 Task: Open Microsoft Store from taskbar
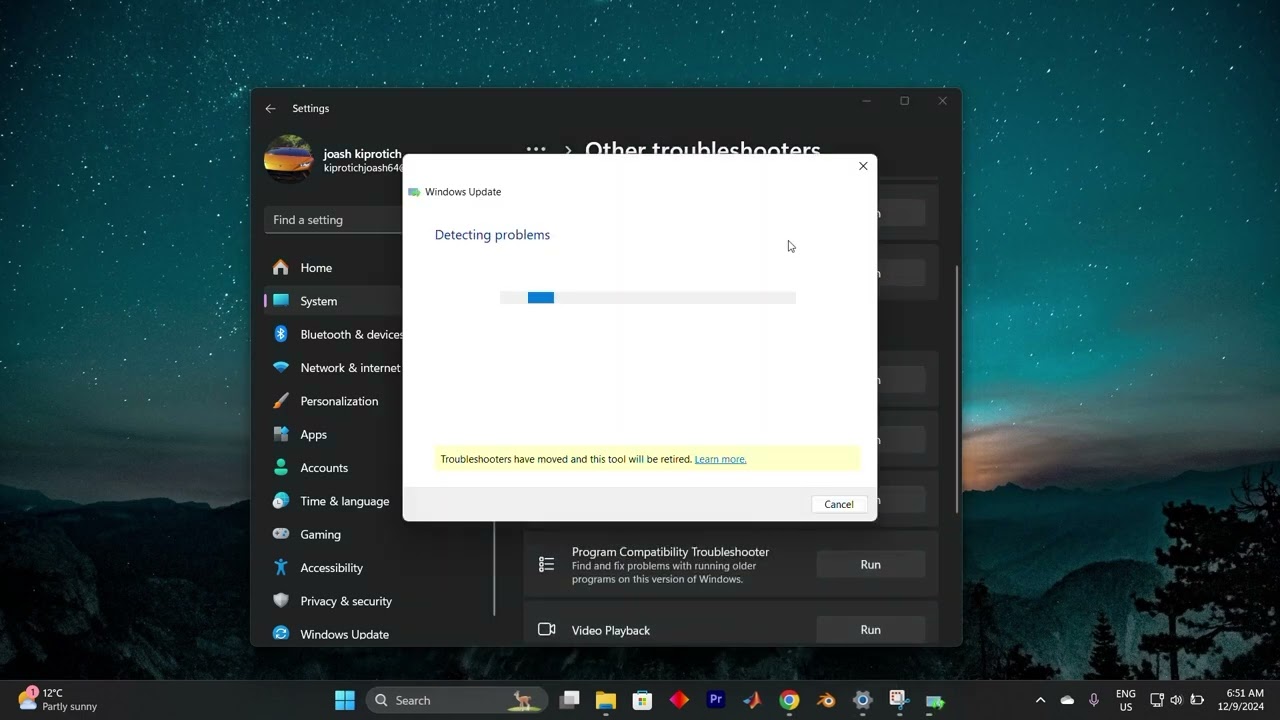click(643, 700)
